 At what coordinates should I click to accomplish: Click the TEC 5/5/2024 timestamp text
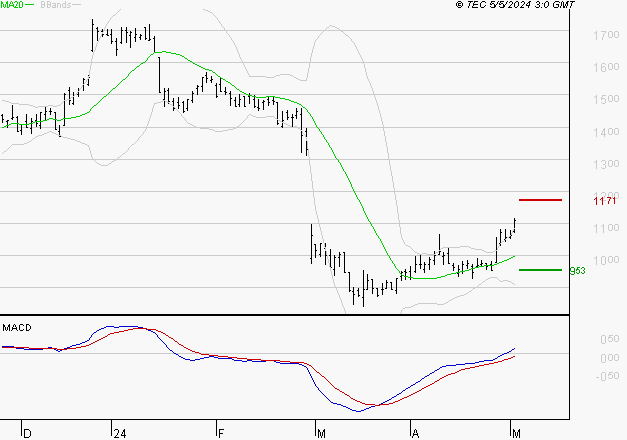point(515,5)
